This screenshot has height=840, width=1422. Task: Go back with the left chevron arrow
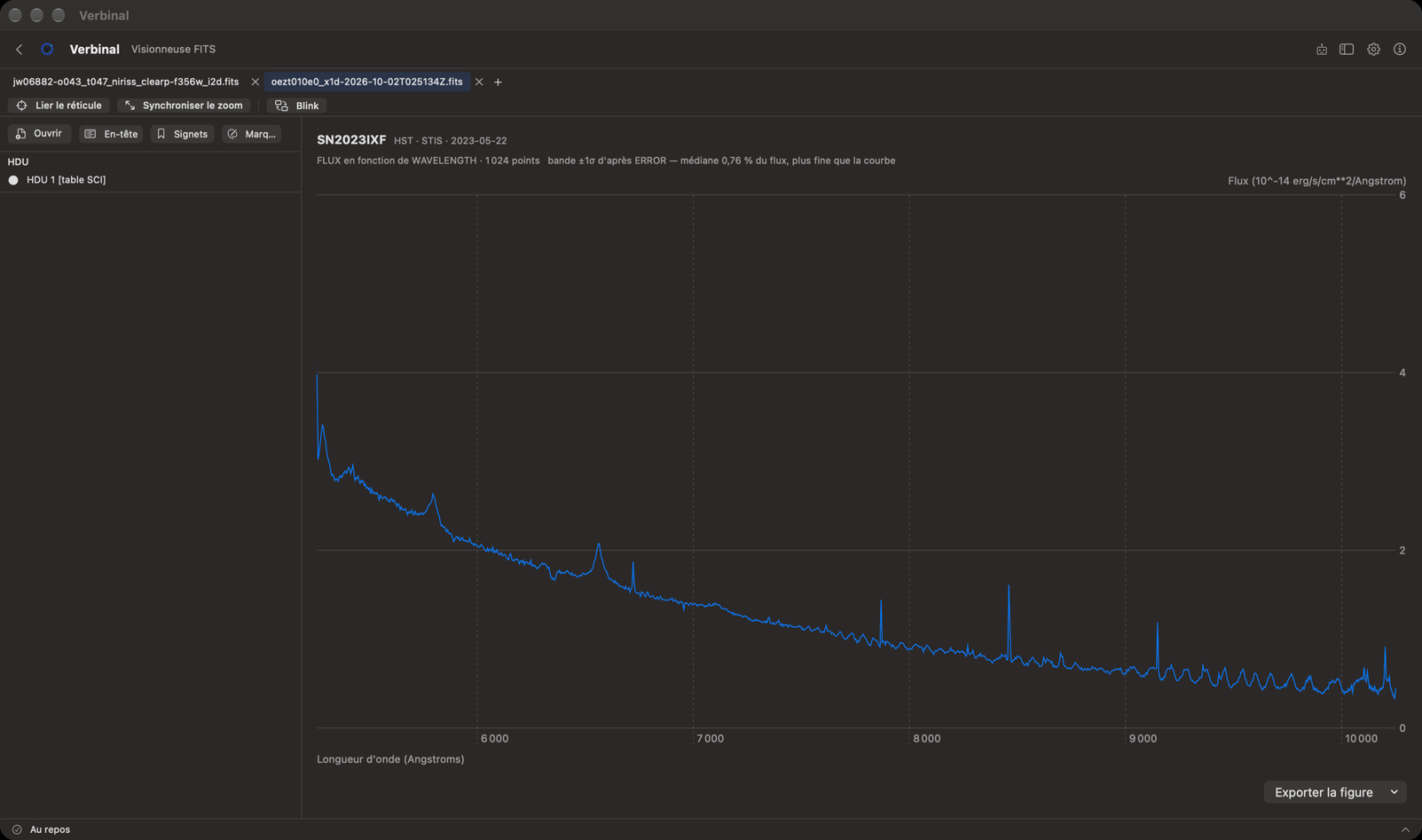pyautogui.click(x=20, y=50)
